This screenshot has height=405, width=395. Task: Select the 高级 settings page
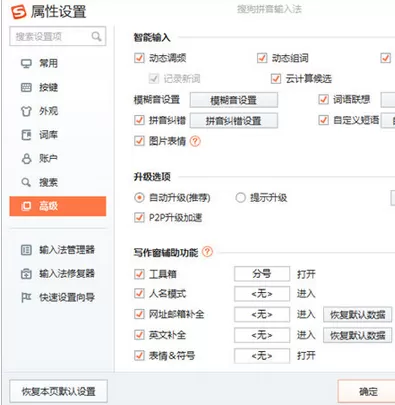pyautogui.click(x=58, y=206)
